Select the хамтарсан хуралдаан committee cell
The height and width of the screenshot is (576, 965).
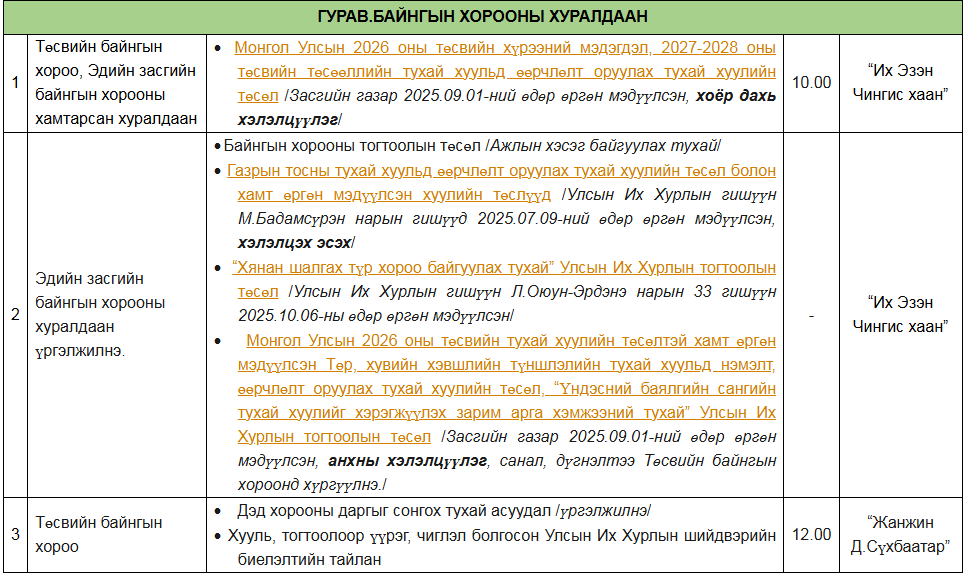tap(116, 83)
